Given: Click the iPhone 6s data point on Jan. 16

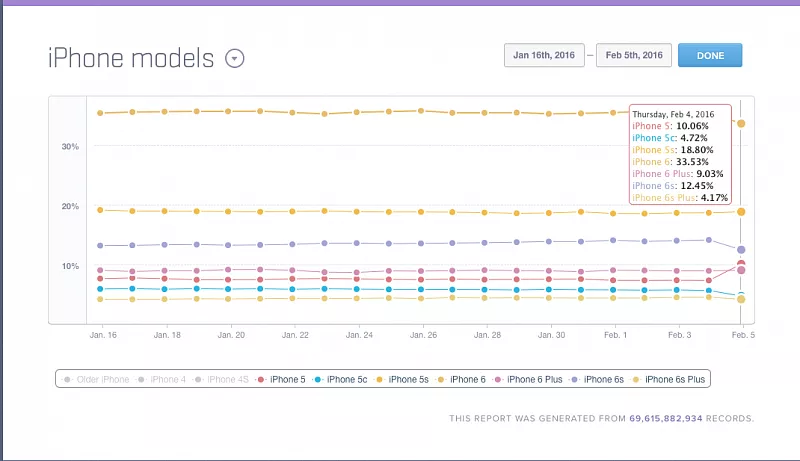Looking at the screenshot, I should click(100, 245).
